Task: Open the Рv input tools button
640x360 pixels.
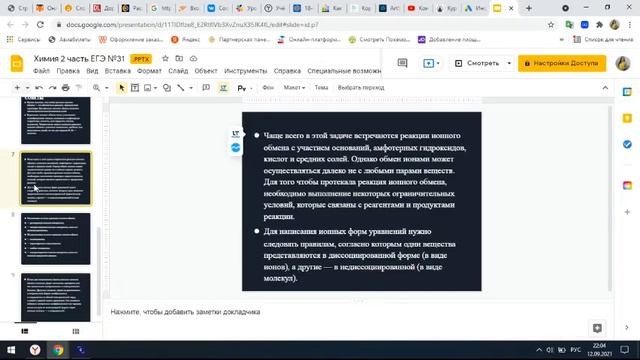Action: coord(242,88)
